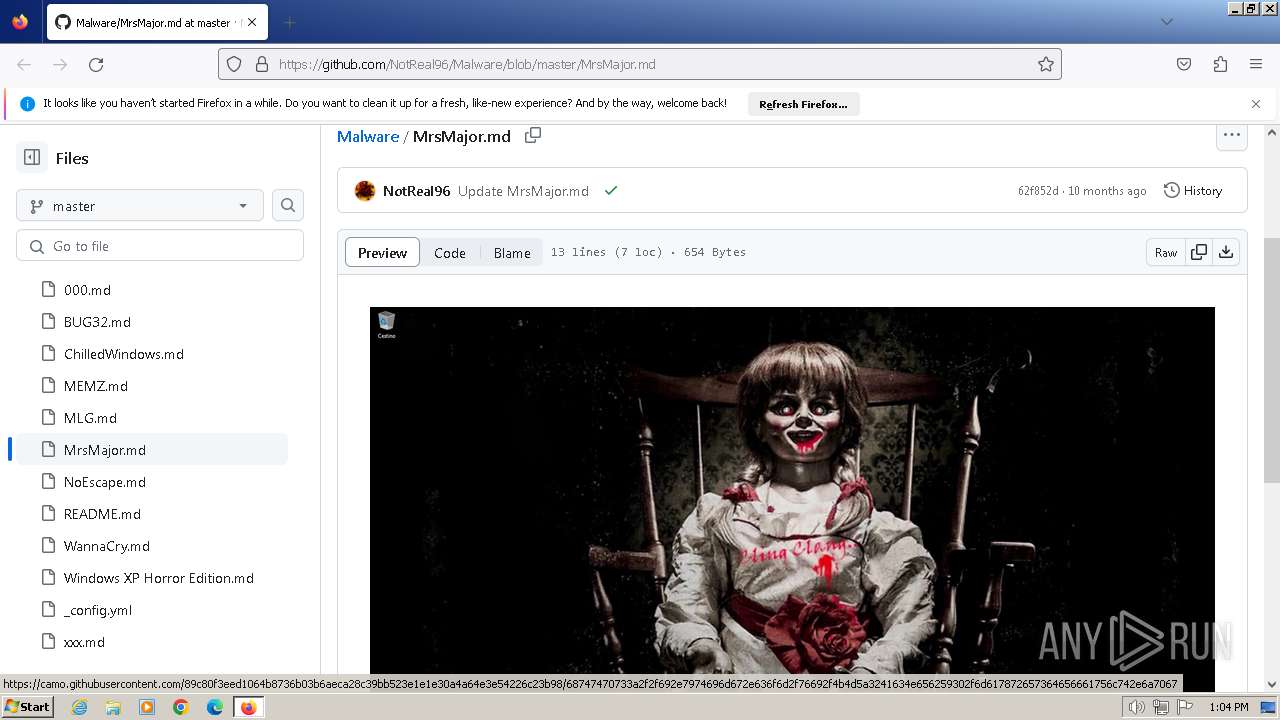Click the padlock site info icon
The height and width of the screenshot is (720, 1280).
pyautogui.click(x=262, y=64)
